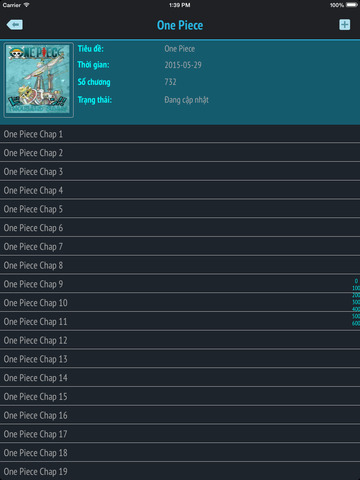The height and width of the screenshot is (480, 360).
Task: Jump to index marker 600
Action: [356, 323]
